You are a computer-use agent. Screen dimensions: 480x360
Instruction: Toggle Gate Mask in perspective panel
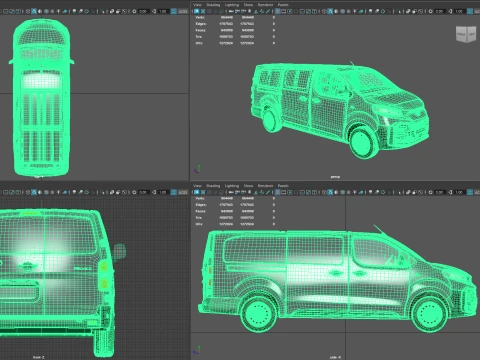[x=296, y=11]
